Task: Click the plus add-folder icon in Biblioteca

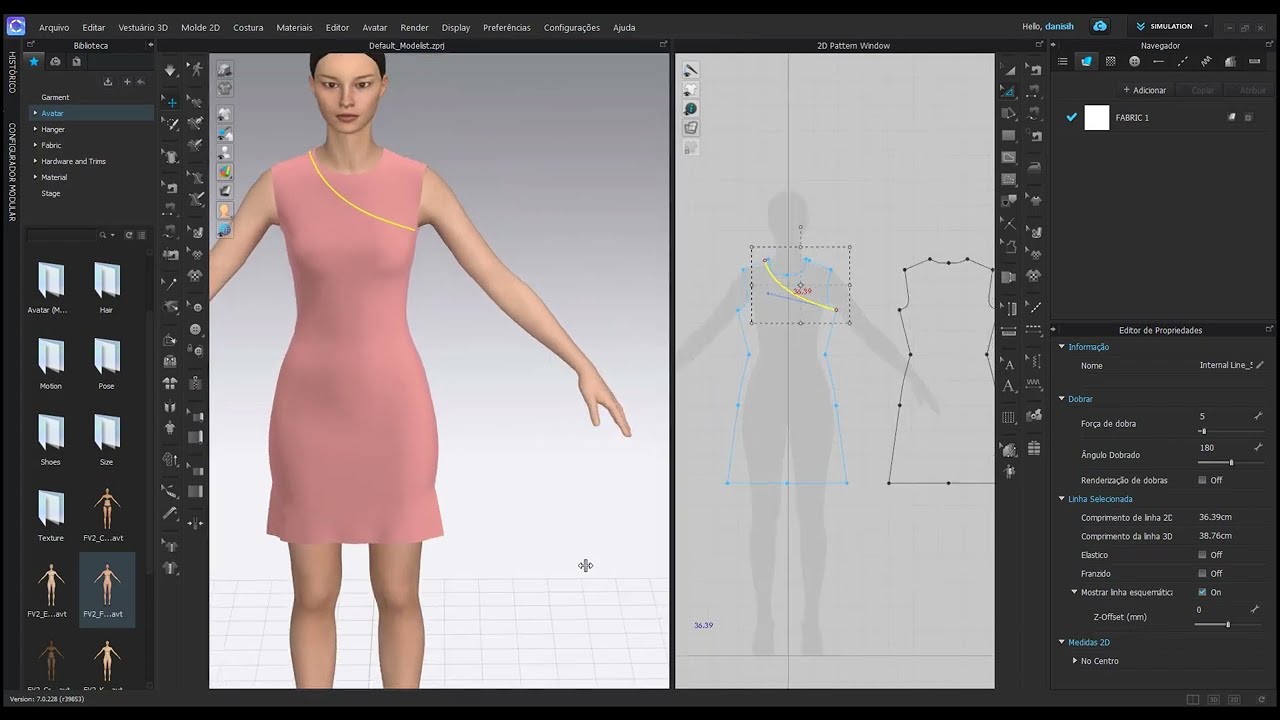Action: click(x=125, y=81)
